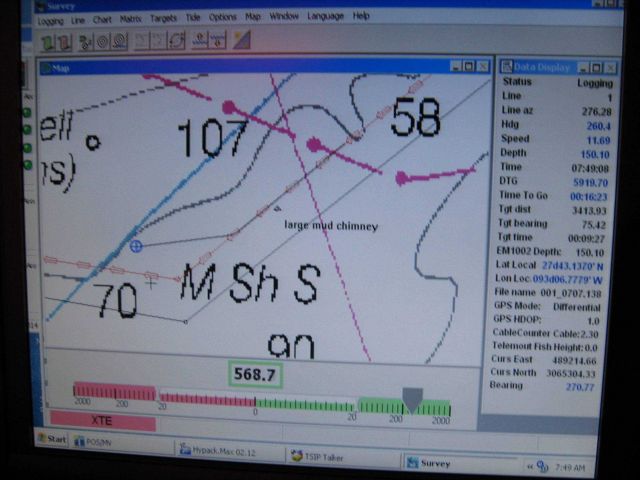Switch to the Hypack Max taskbar button
Viewport: 640px width, 480px height.
coord(230,451)
